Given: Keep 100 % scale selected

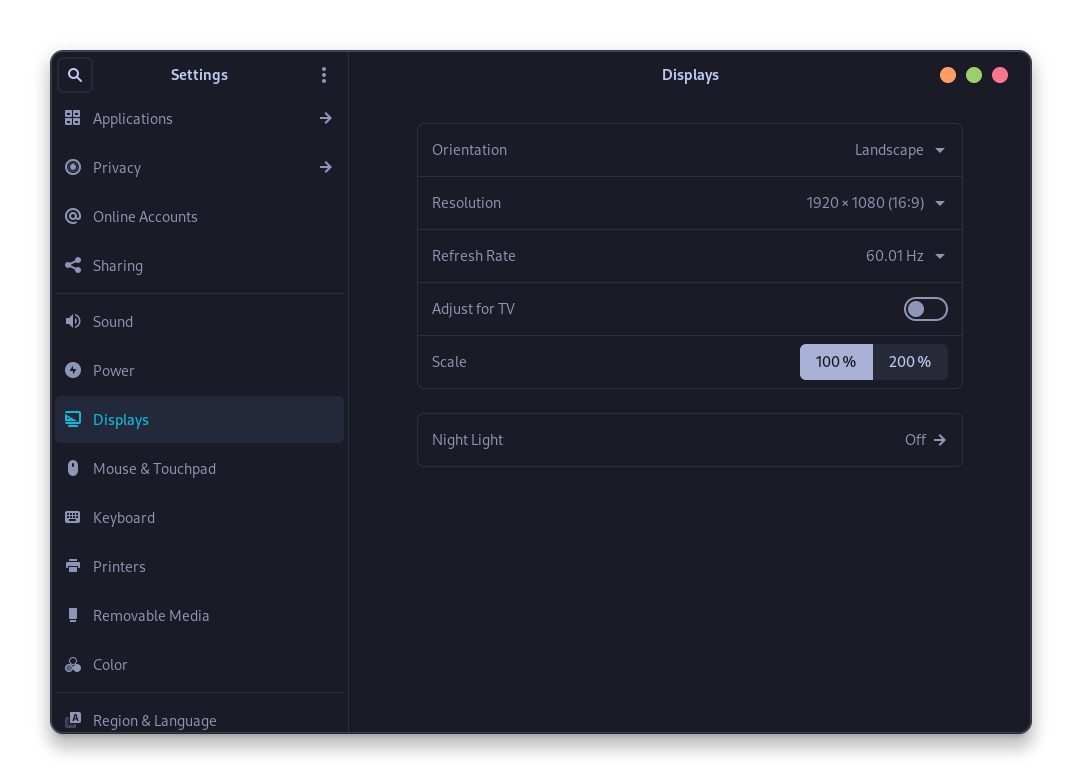Looking at the screenshot, I should point(836,361).
